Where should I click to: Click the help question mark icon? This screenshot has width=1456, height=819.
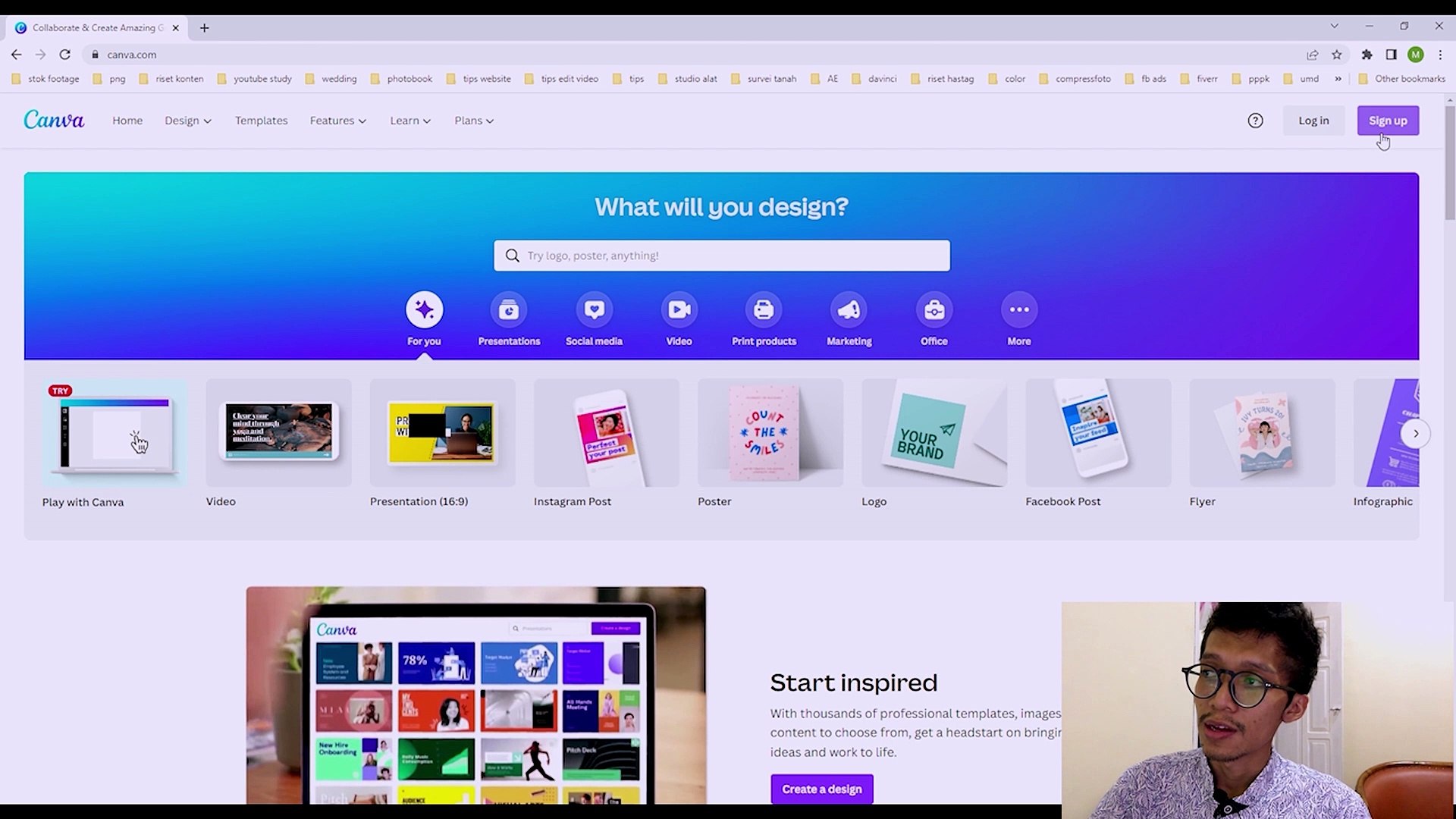1255,121
